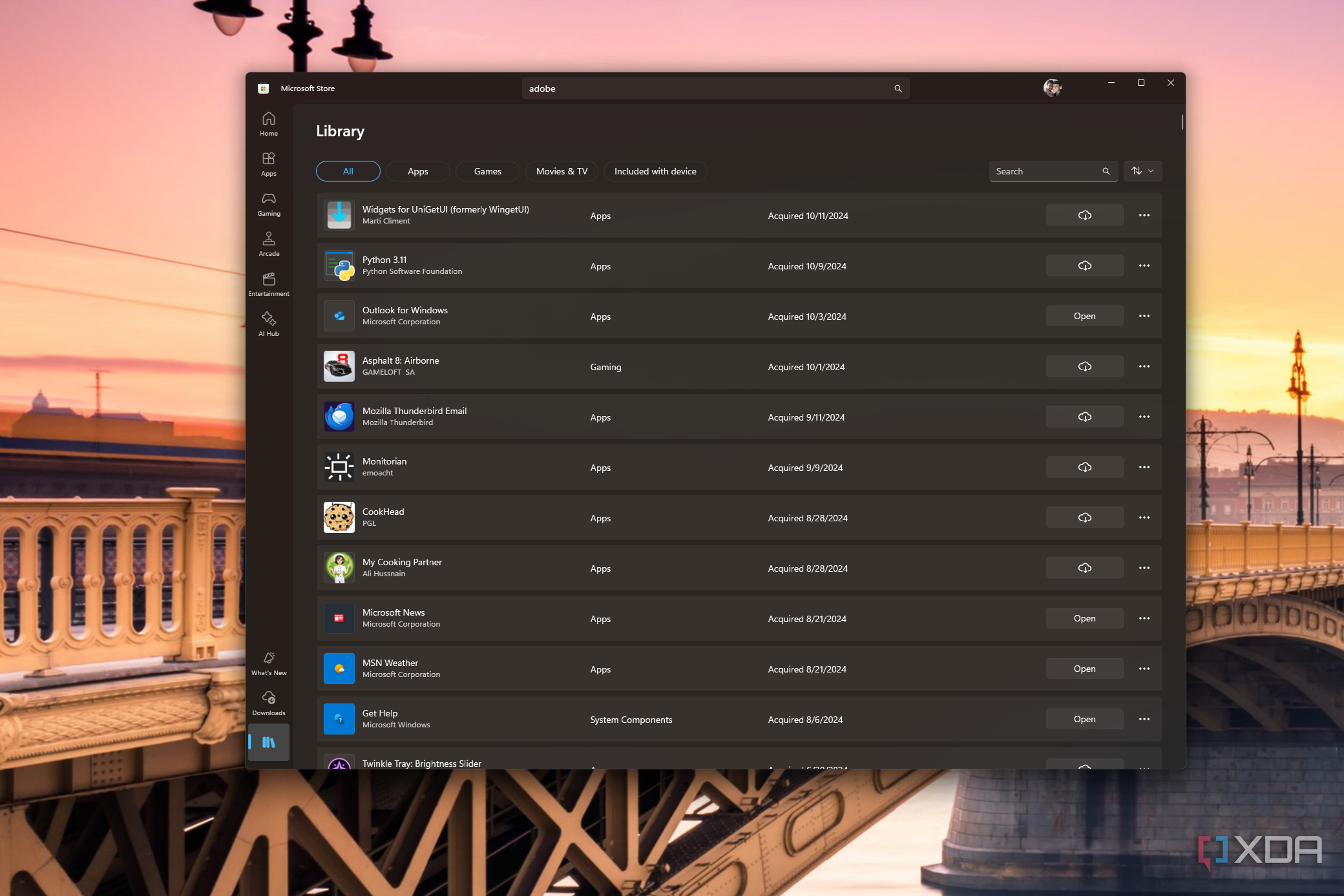Screen dimensions: 1344x896
Task: Navigate to the AI Hub
Action: pos(268,324)
